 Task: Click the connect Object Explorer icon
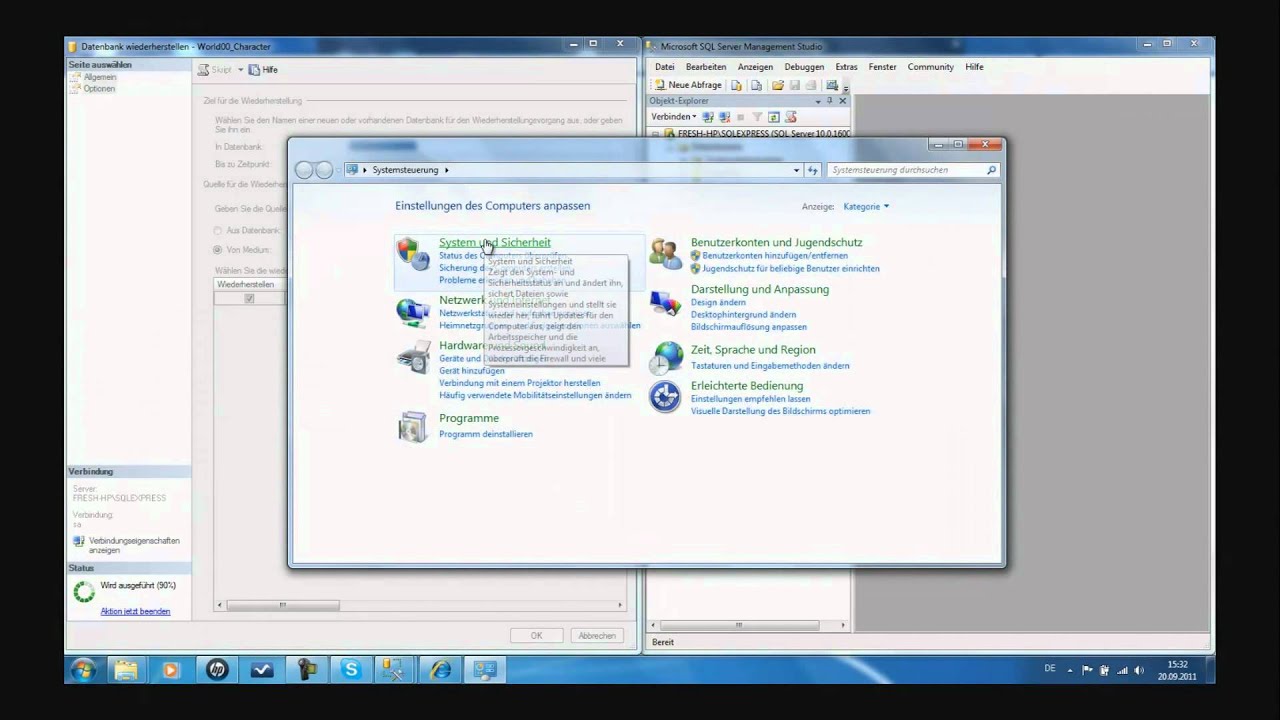click(709, 117)
